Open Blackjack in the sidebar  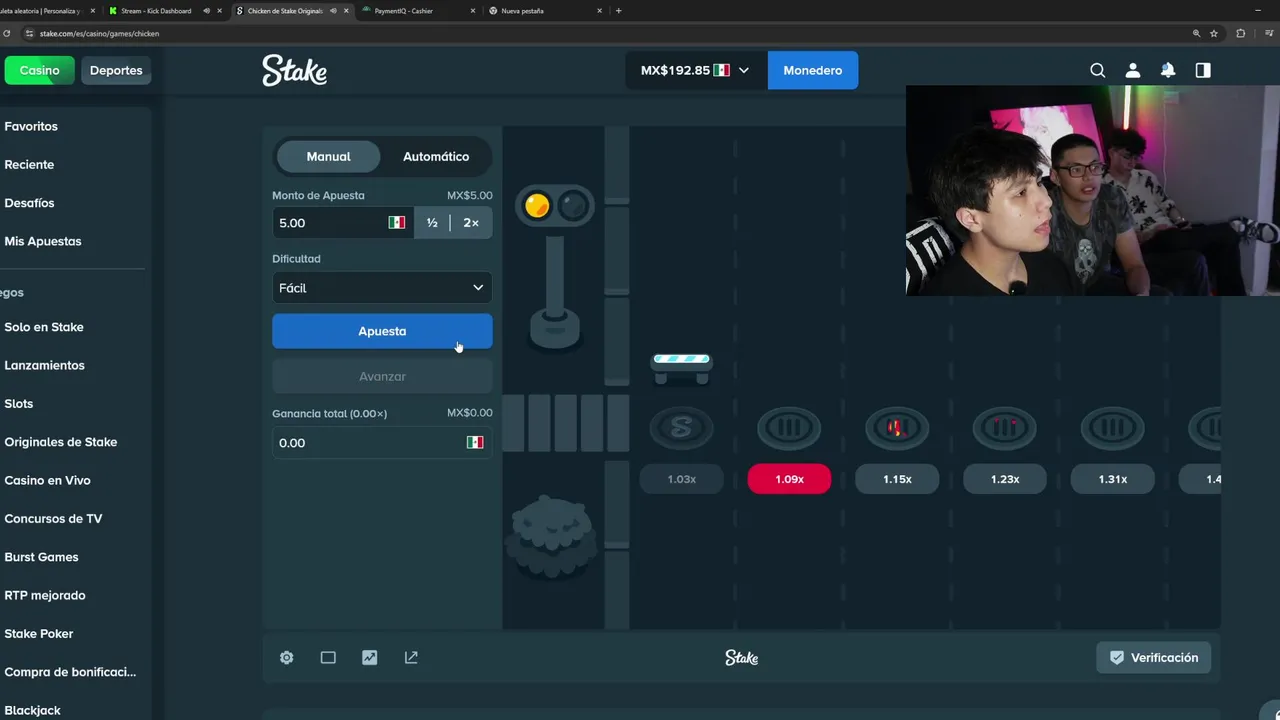tap(32, 710)
